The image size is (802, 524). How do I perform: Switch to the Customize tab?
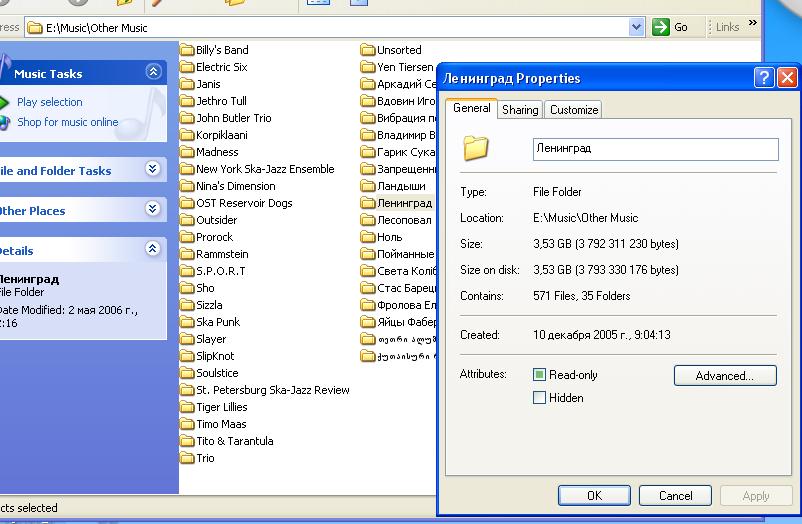574,110
